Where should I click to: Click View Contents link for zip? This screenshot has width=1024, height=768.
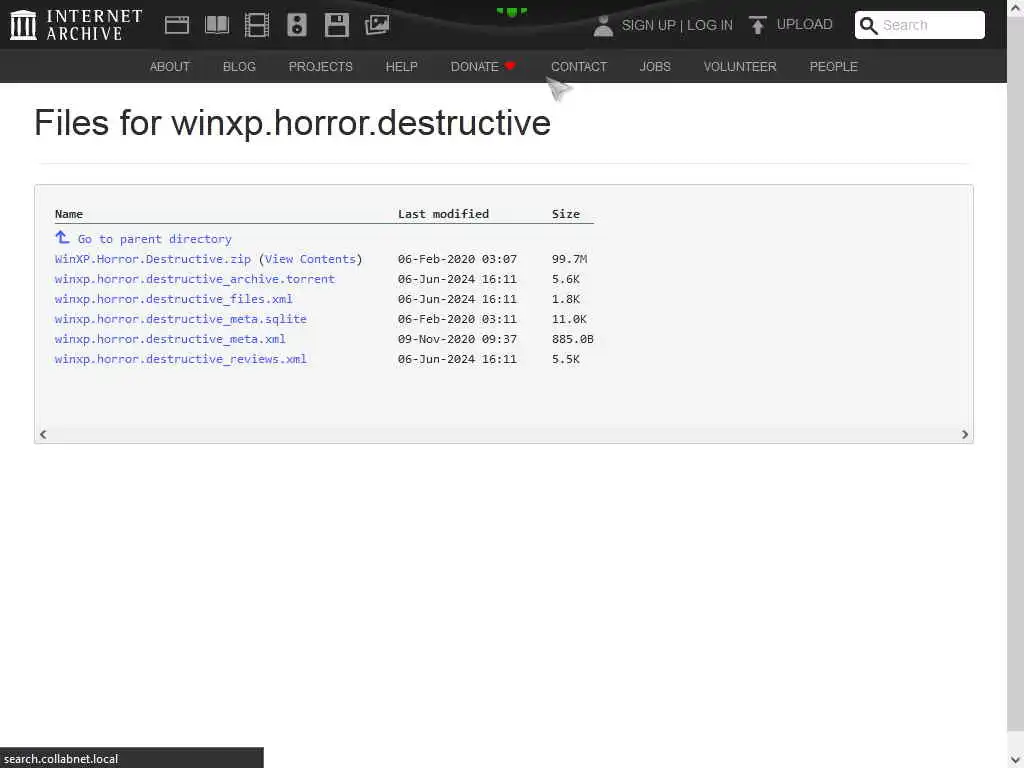point(310,259)
